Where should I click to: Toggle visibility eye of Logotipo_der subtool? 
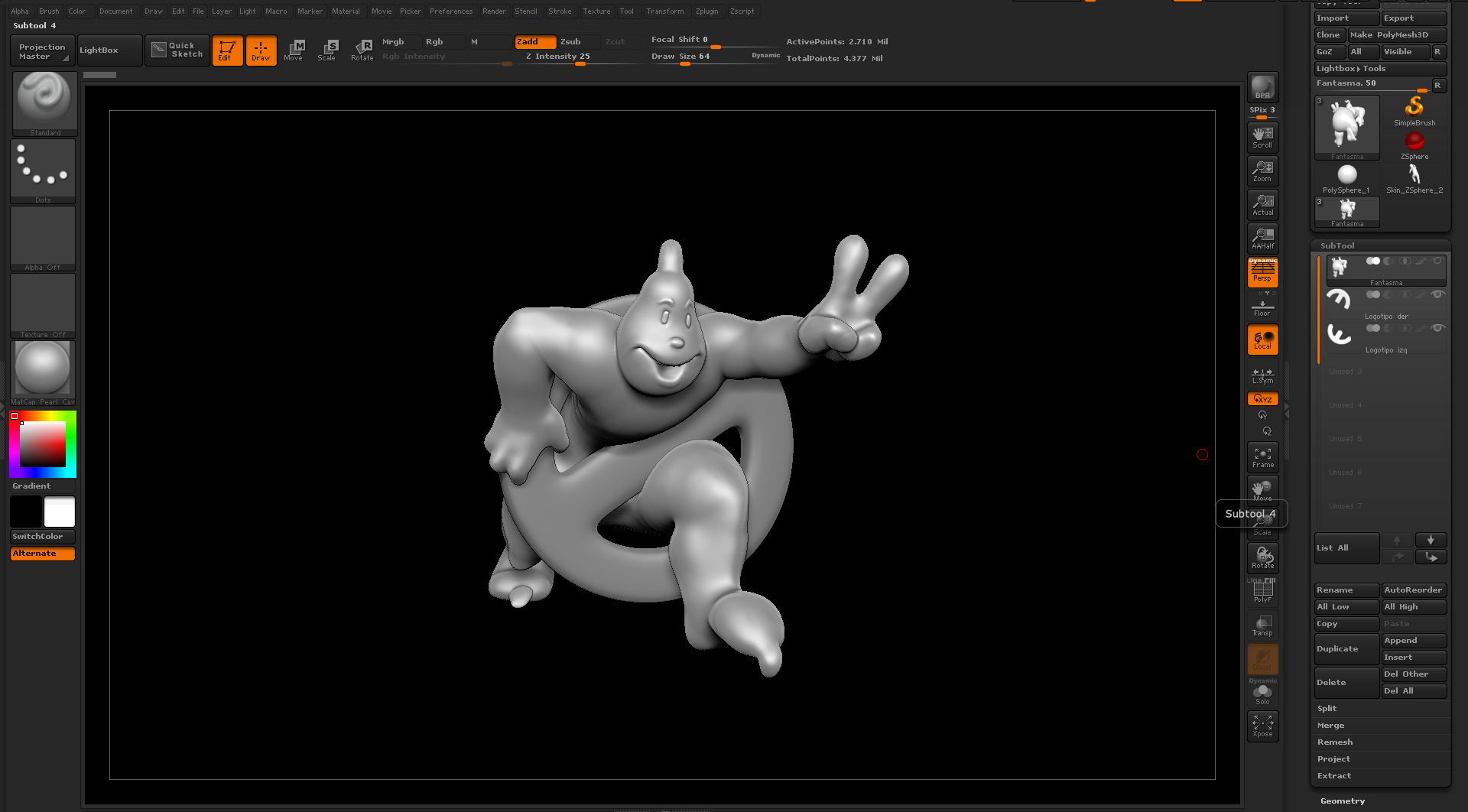tap(1438, 294)
